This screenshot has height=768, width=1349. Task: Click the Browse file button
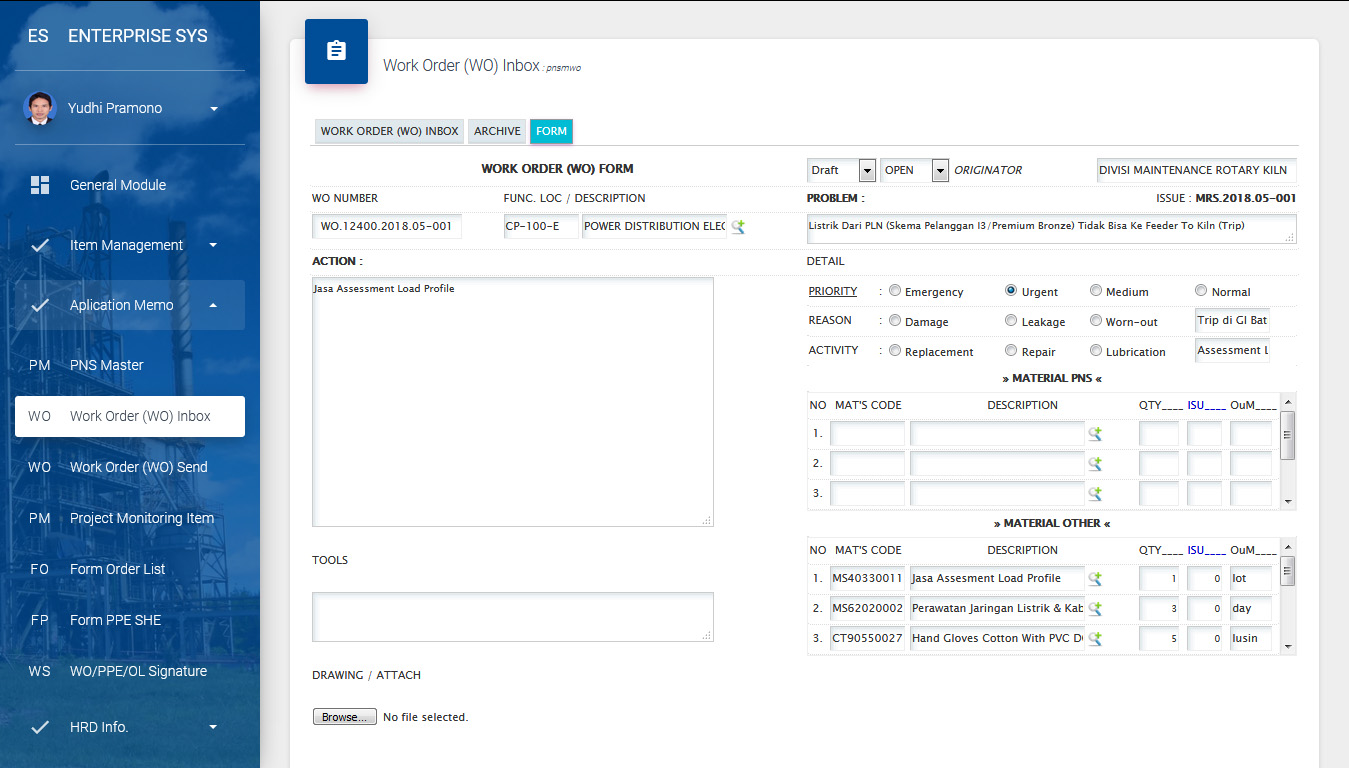(345, 717)
